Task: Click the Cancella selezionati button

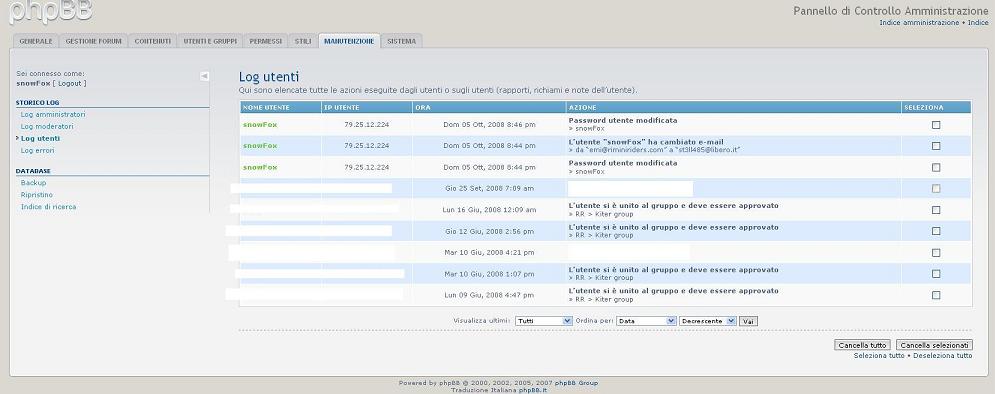Action: tap(935, 345)
